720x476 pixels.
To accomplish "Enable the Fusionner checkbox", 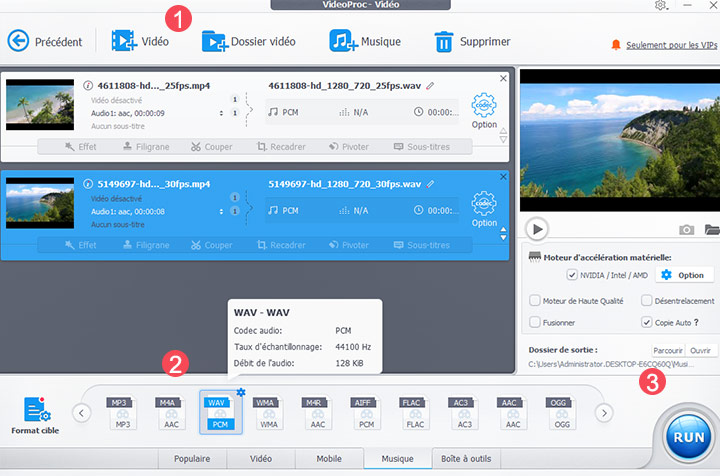I will click(534, 322).
